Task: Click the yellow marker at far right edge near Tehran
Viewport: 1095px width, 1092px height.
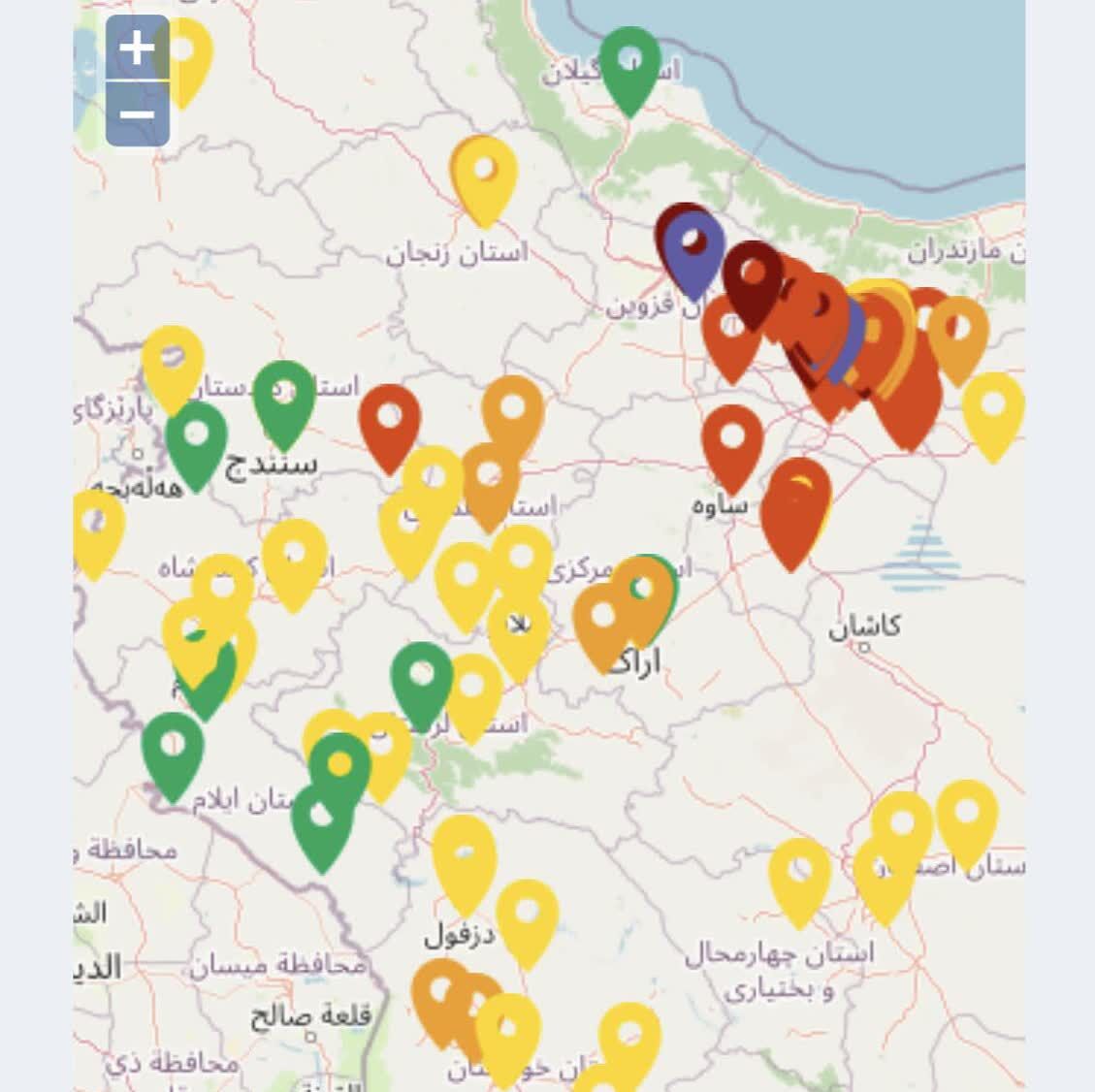Action: [993, 411]
